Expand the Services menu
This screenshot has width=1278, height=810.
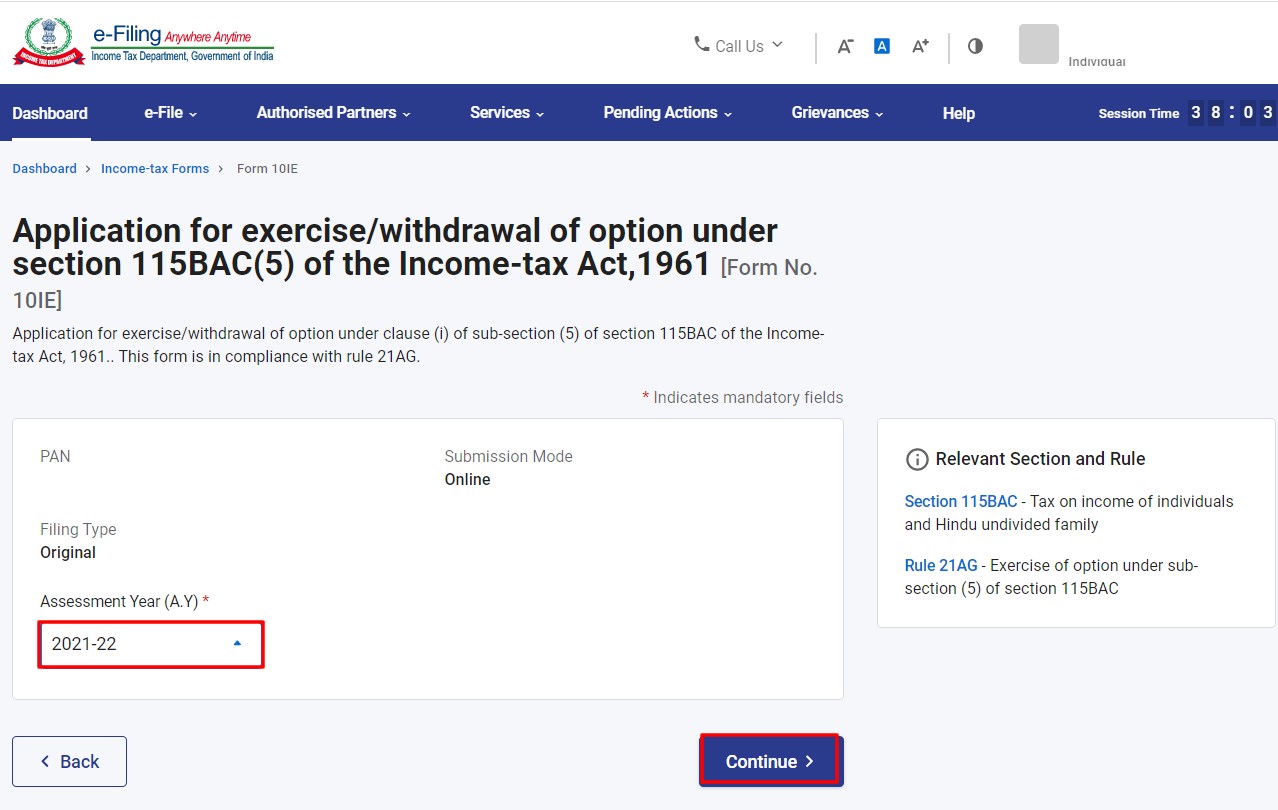pos(507,113)
